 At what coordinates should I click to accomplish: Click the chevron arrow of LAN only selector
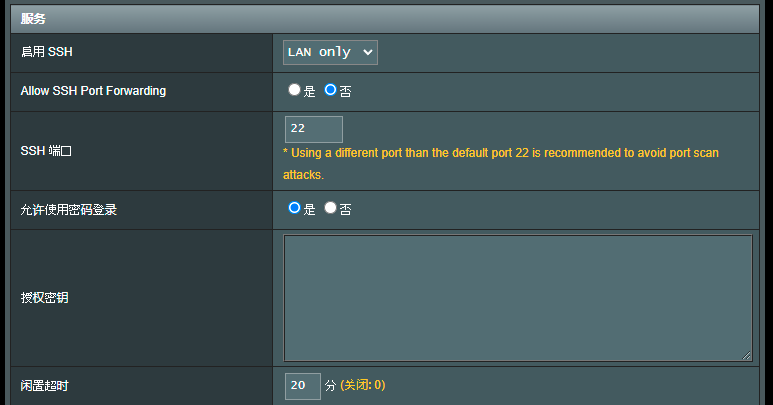point(367,52)
